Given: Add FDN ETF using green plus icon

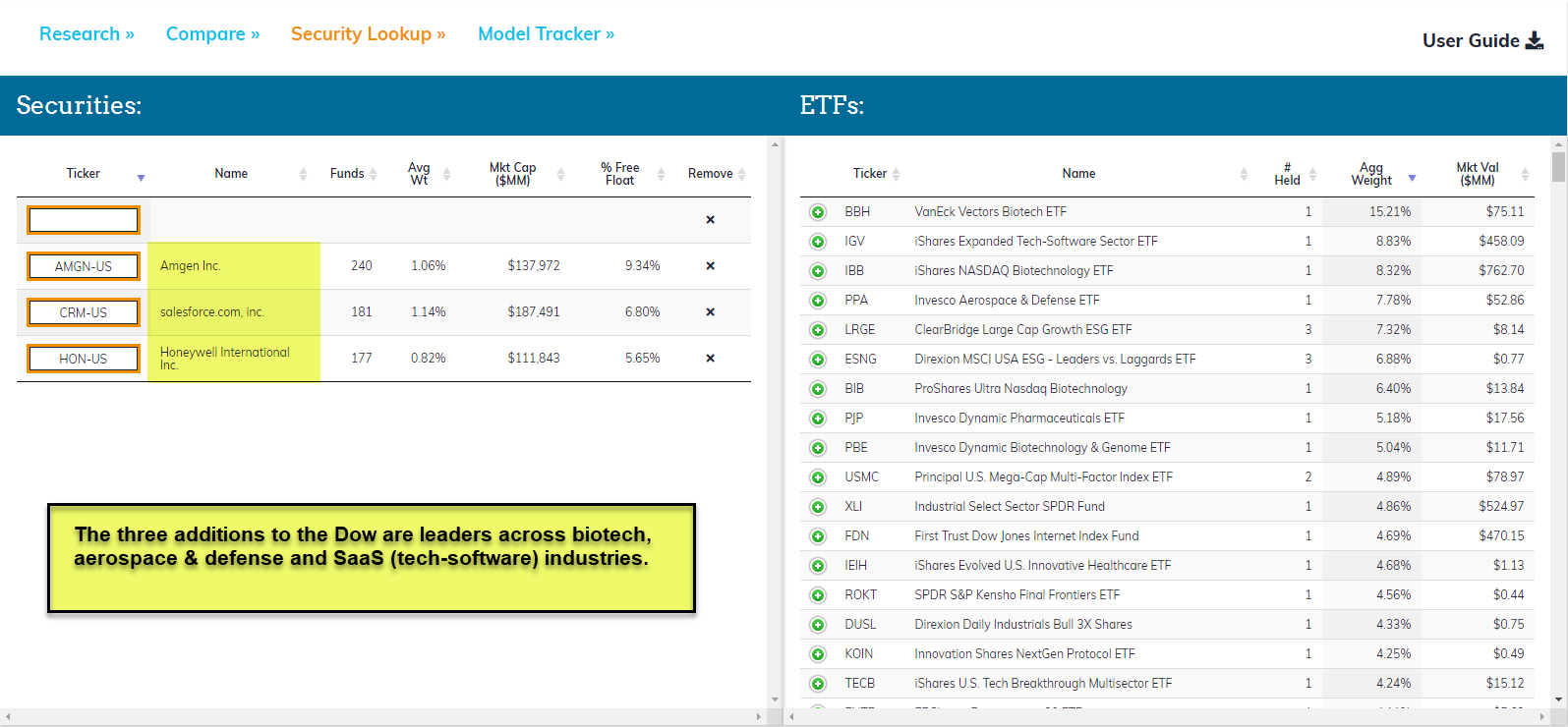Looking at the screenshot, I should pyautogui.click(x=818, y=536).
